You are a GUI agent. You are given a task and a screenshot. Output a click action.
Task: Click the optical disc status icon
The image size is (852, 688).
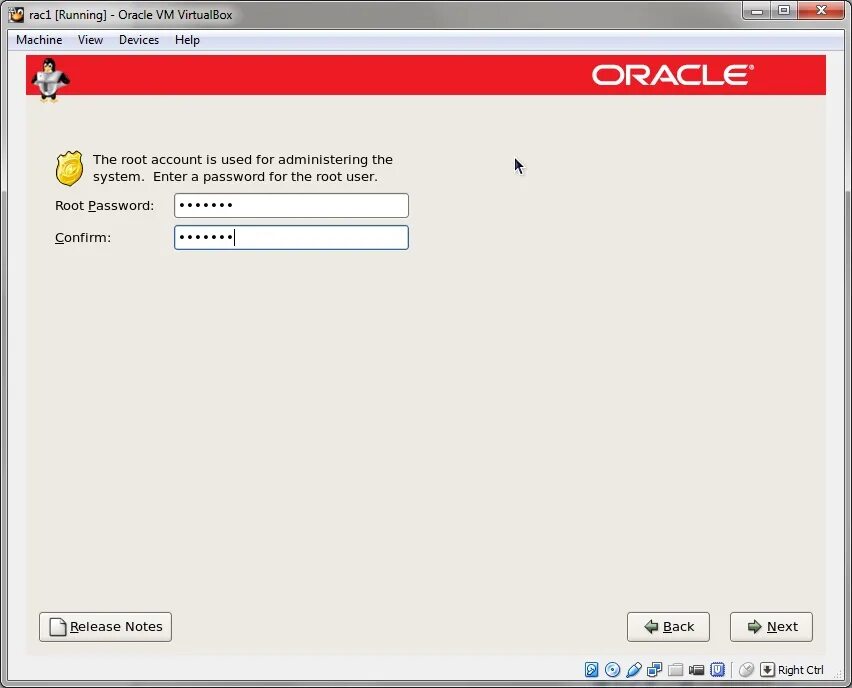(612, 670)
